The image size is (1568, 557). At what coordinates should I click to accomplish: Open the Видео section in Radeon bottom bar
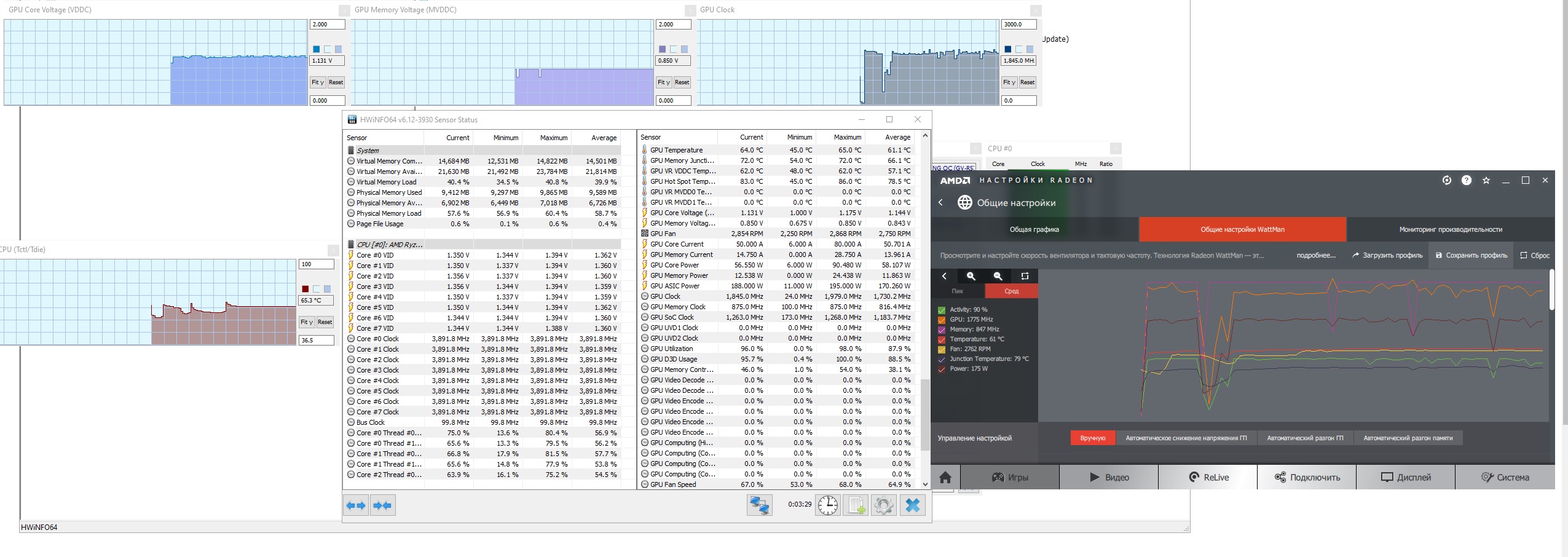coord(1109,477)
